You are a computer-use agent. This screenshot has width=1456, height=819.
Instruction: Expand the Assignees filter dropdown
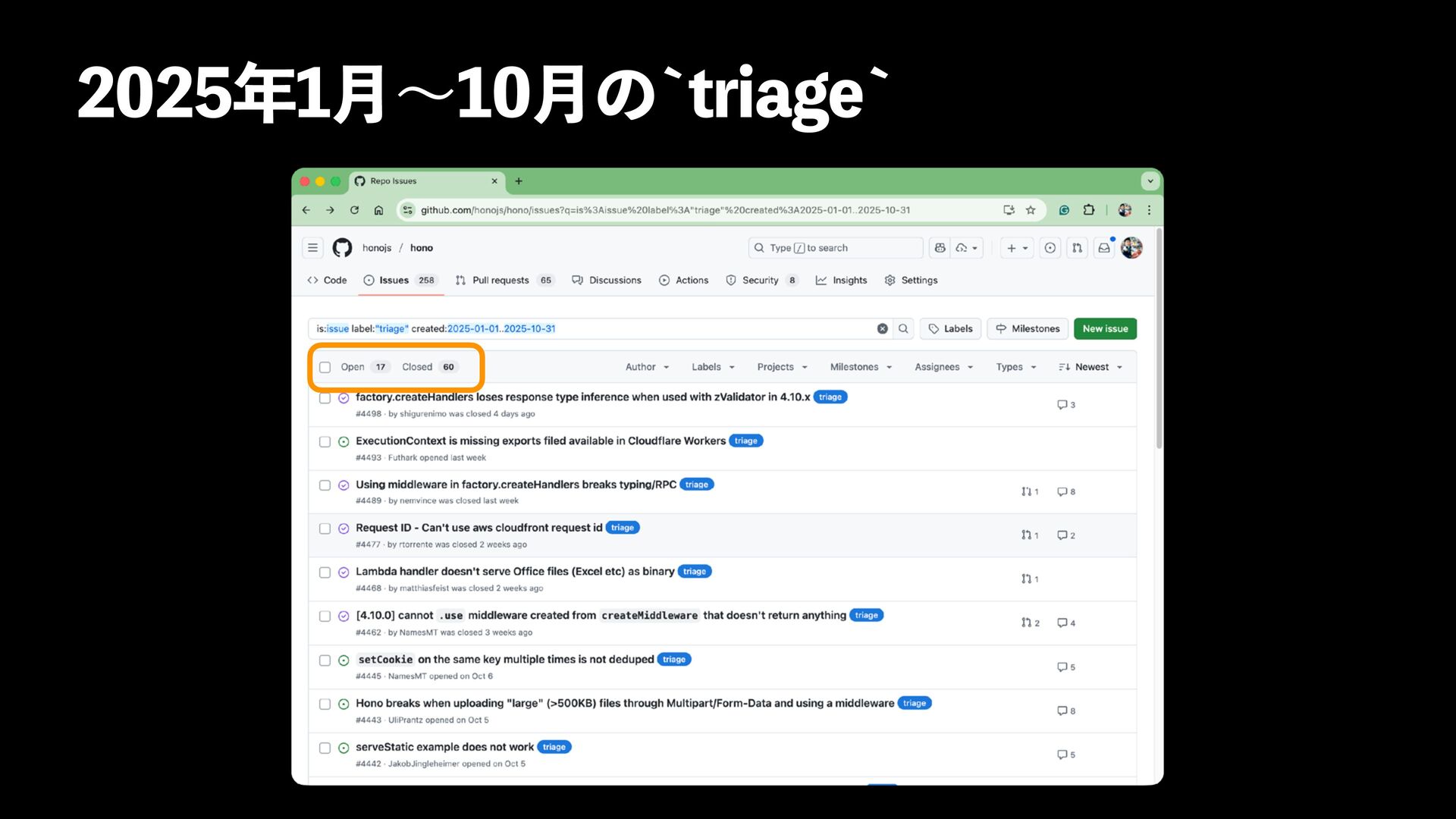point(943,367)
